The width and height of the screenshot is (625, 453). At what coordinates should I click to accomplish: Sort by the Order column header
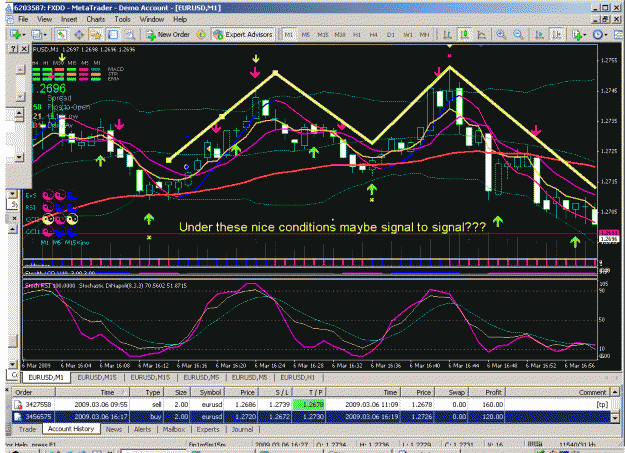click(33, 392)
